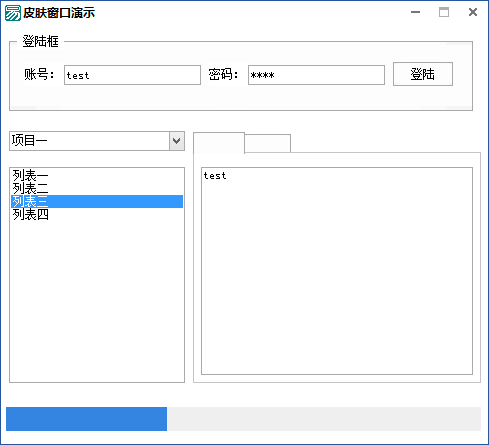This screenshot has width=489, height=445.
Task: Select 列表四 in the list
Action: coord(97,214)
